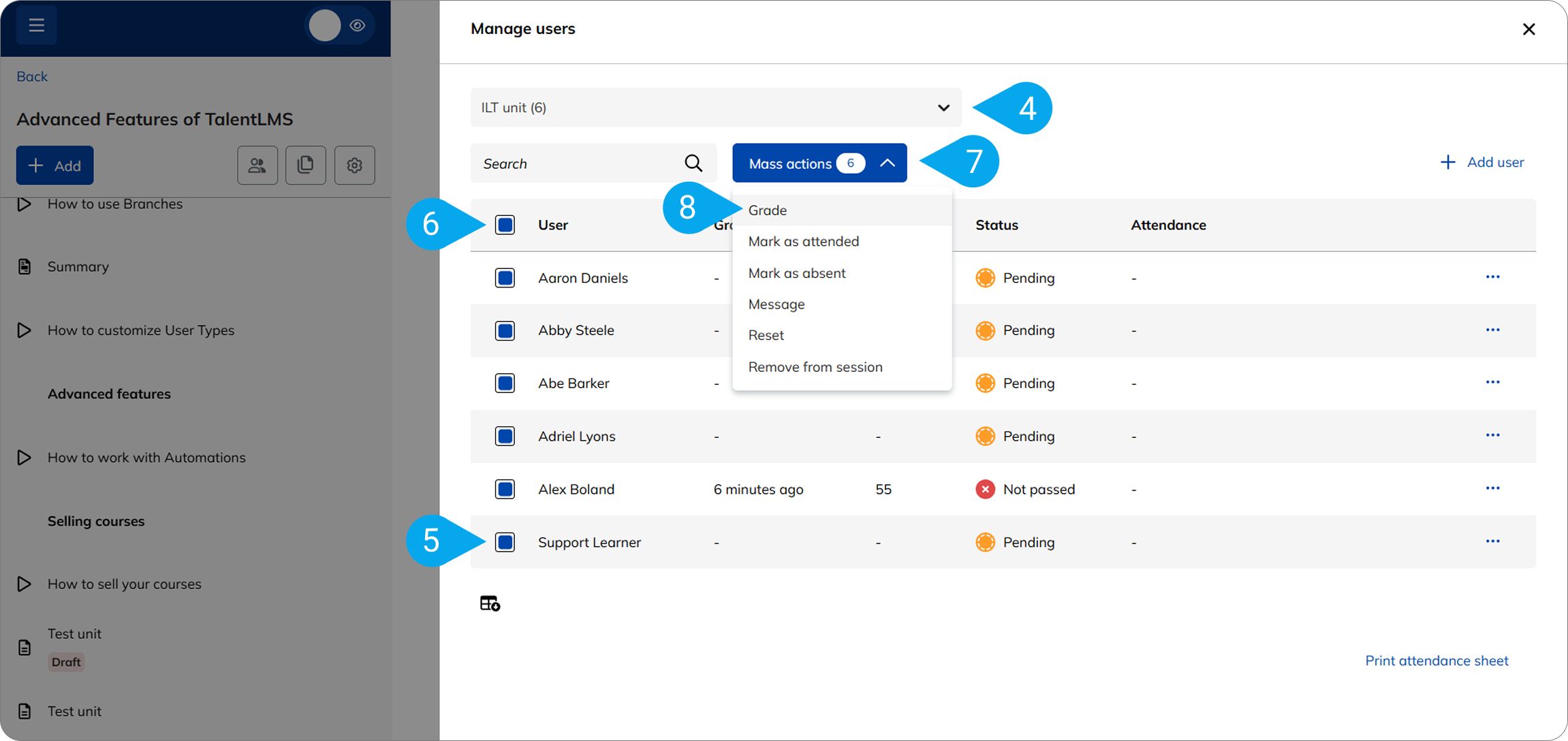Screen dimensions: 1568x741
Task: Click into the Search users field
Action: pos(593,163)
